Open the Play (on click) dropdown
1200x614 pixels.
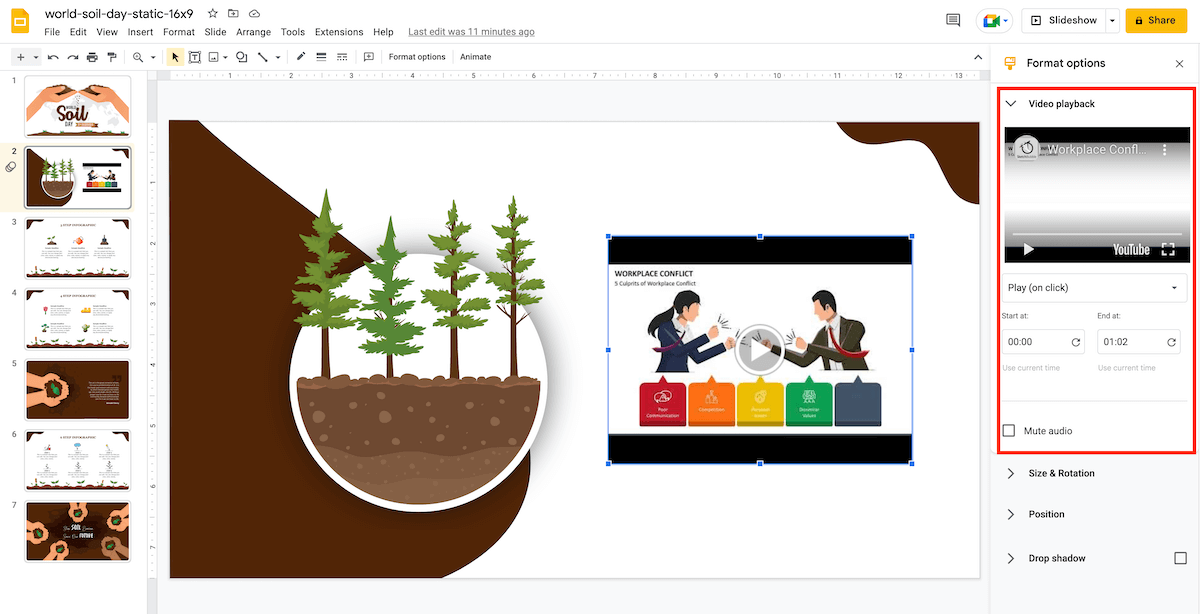click(1094, 288)
